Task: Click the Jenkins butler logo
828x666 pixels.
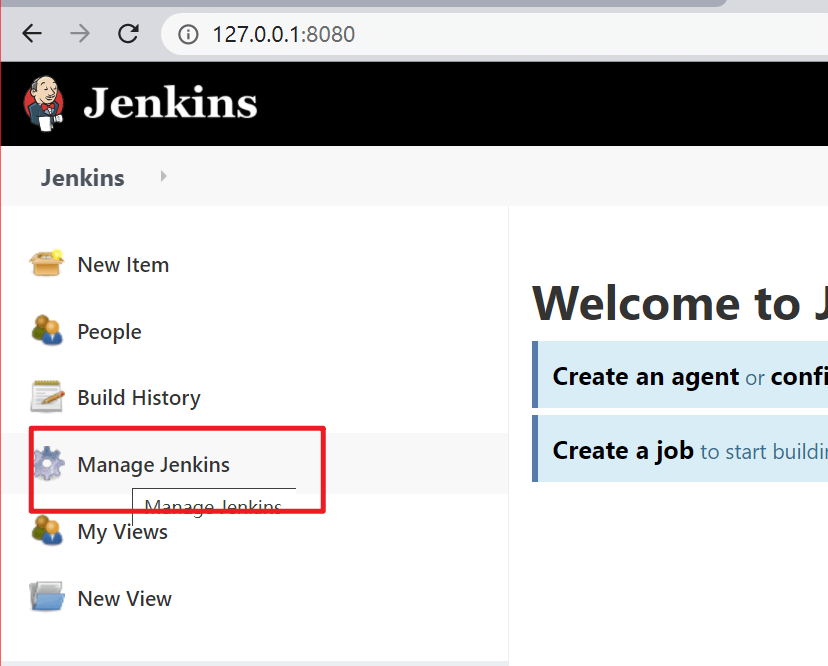Action: [44, 104]
